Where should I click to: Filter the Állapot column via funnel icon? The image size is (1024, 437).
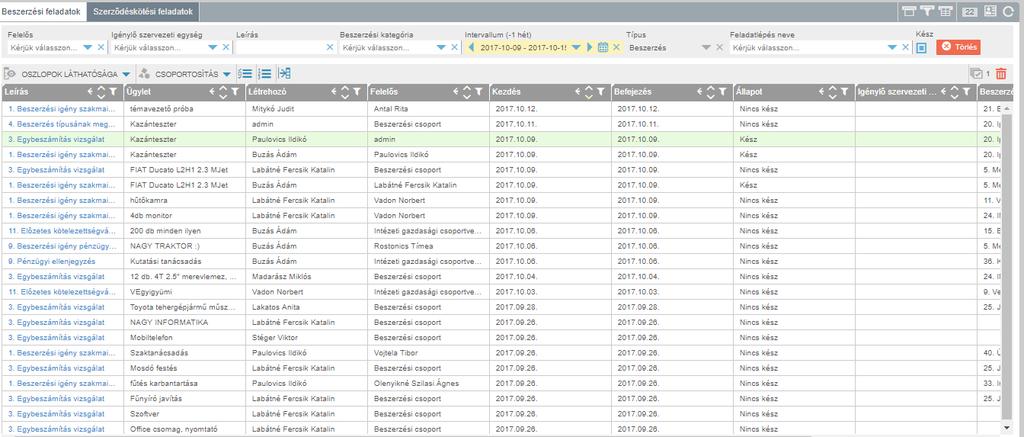(x=844, y=93)
